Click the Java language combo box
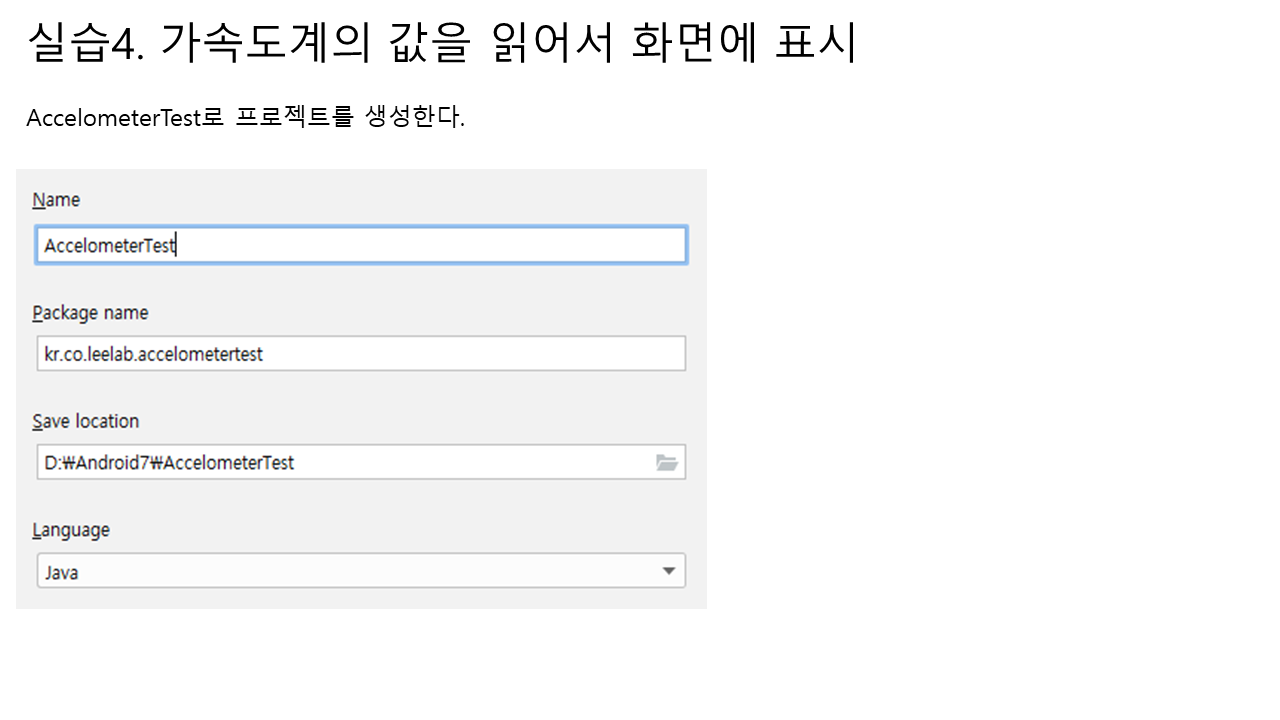This screenshot has width=1280, height=720. tap(360, 571)
